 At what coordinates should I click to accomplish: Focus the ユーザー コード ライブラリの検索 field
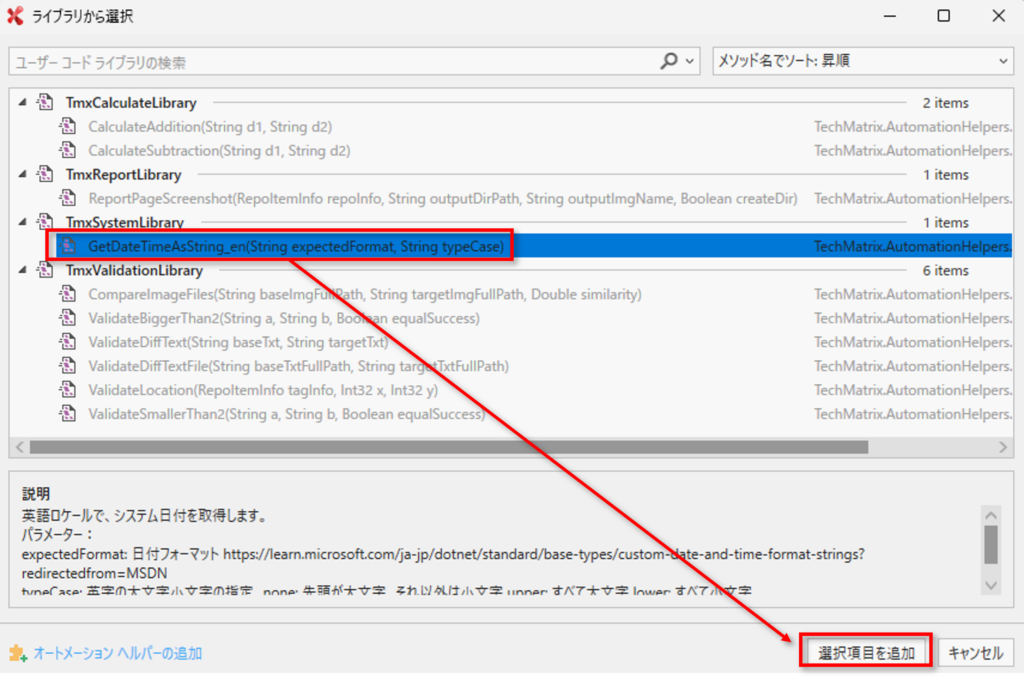point(330,61)
